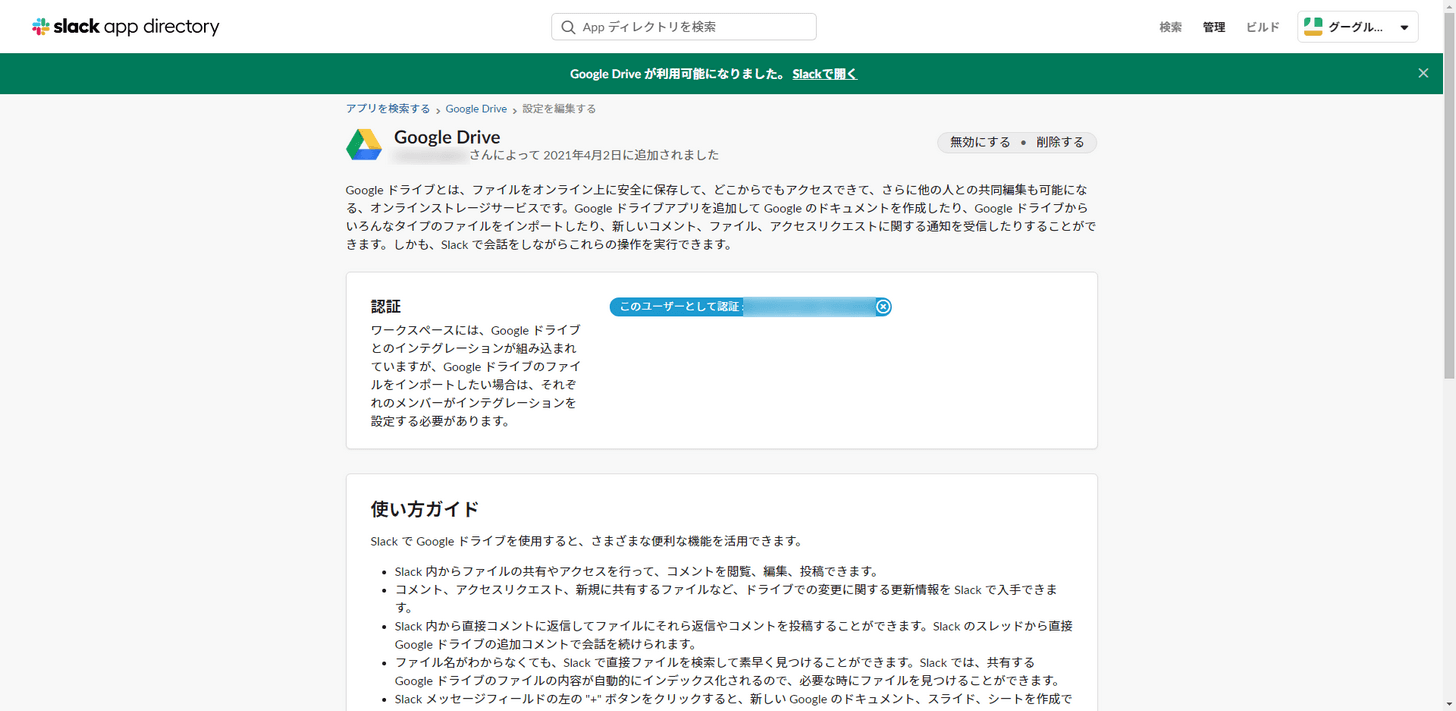Click the scrollbar's top arrow icon
Viewport: 1456px width, 711px height.
point(1449,6)
